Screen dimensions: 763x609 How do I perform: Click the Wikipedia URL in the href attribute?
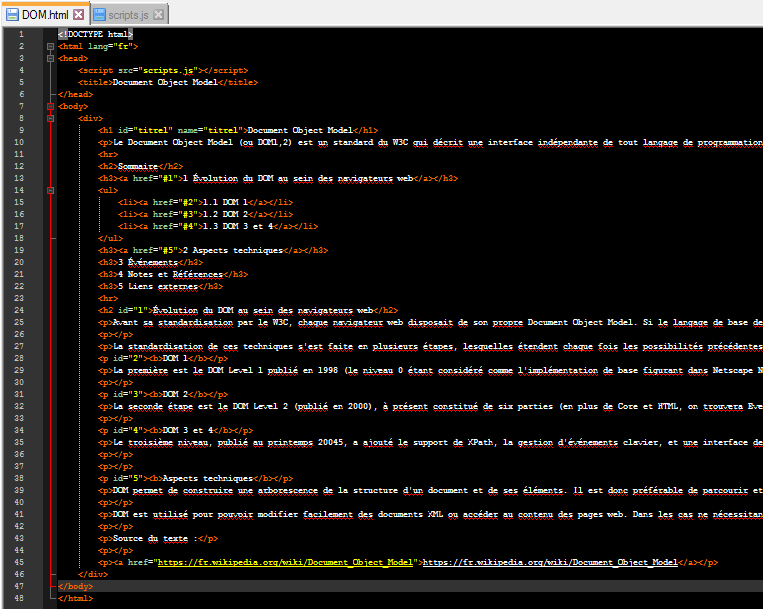click(x=285, y=562)
